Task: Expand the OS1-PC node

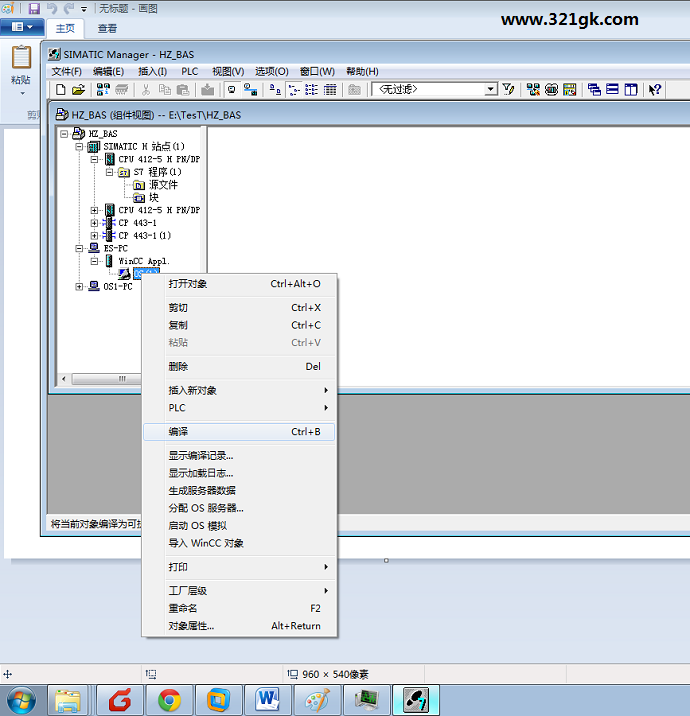Action: 79,287
